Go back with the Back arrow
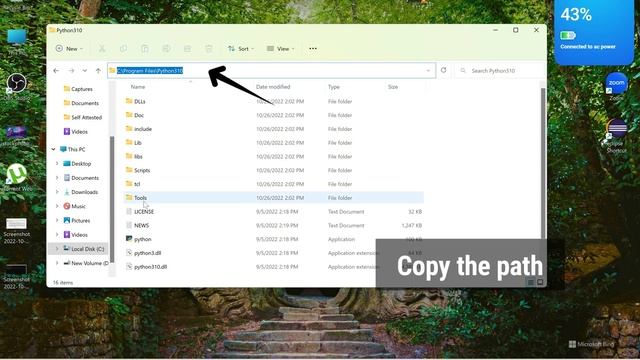Viewport: 640px width, 360px height. tap(56, 71)
